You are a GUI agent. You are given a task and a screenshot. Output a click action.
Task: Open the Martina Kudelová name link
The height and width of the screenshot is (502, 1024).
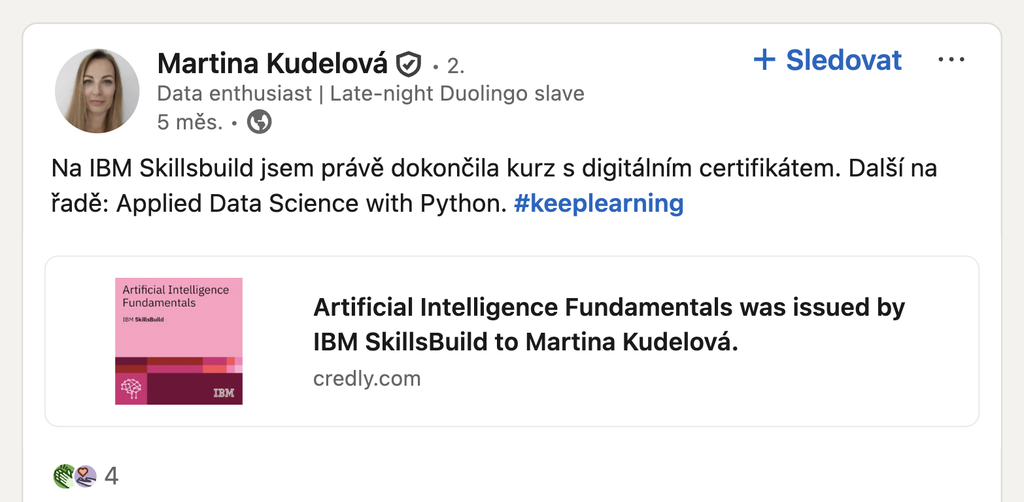[x=272, y=64]
